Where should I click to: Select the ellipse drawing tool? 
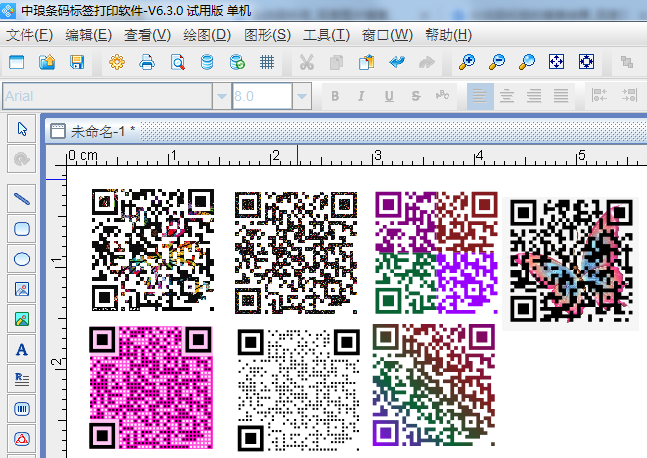[x=22, y=259]
